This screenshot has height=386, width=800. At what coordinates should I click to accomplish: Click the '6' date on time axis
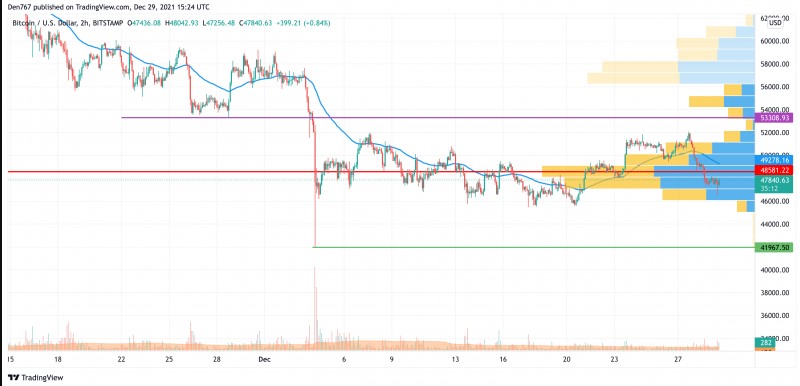point(344,359)
